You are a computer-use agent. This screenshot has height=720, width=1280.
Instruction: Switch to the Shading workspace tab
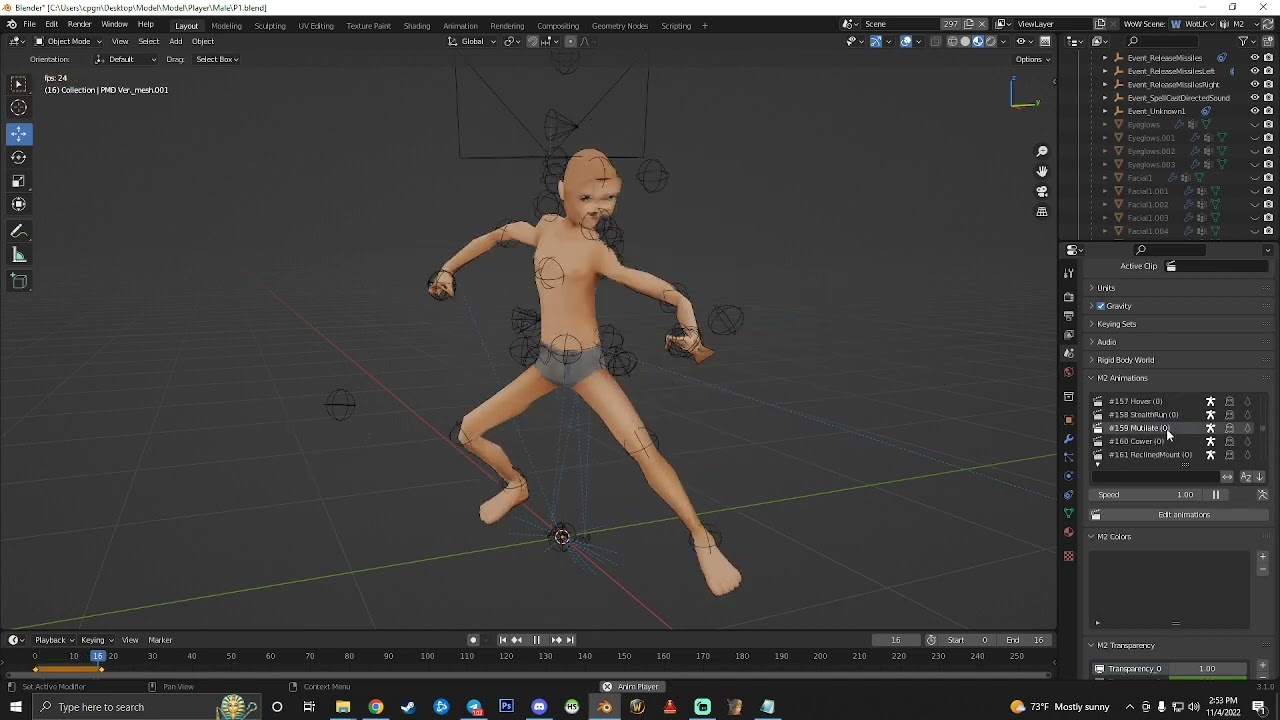tap(417, 25)
